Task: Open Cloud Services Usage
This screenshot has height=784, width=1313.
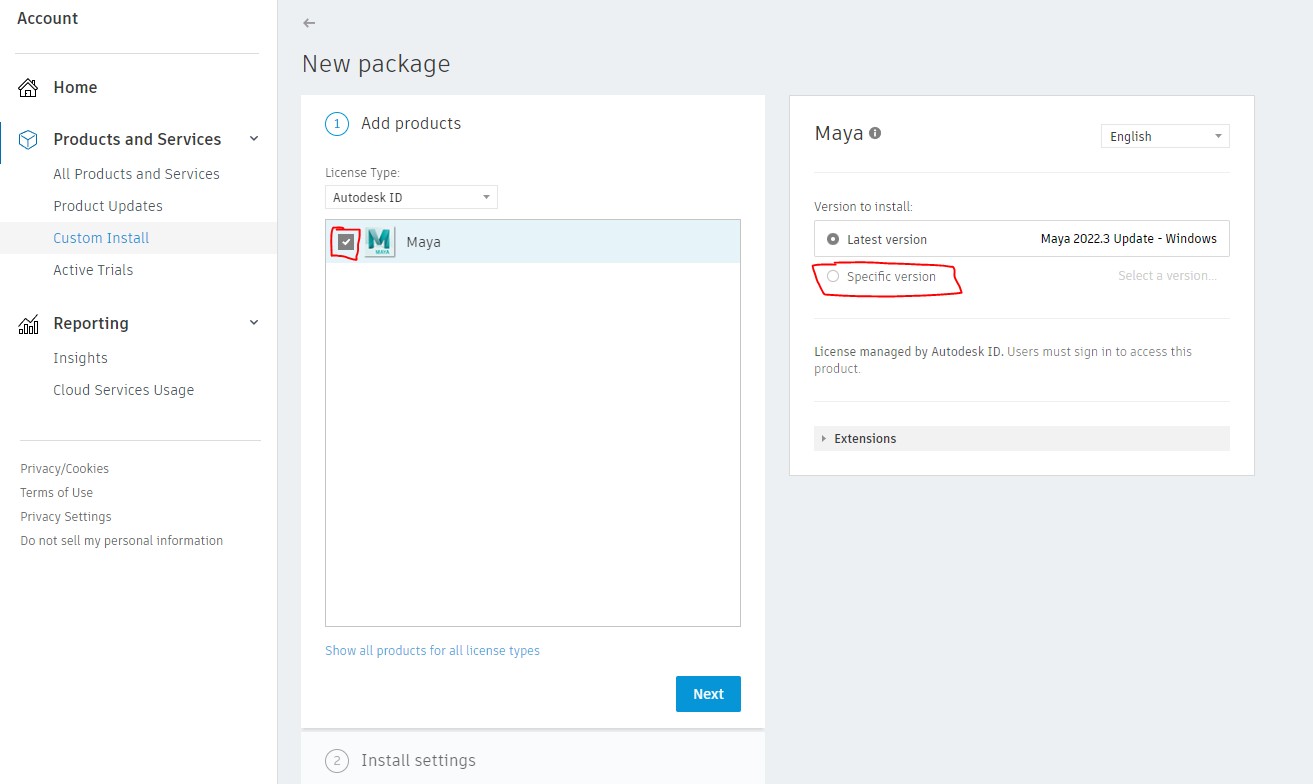Action: (x=124, y=390)
